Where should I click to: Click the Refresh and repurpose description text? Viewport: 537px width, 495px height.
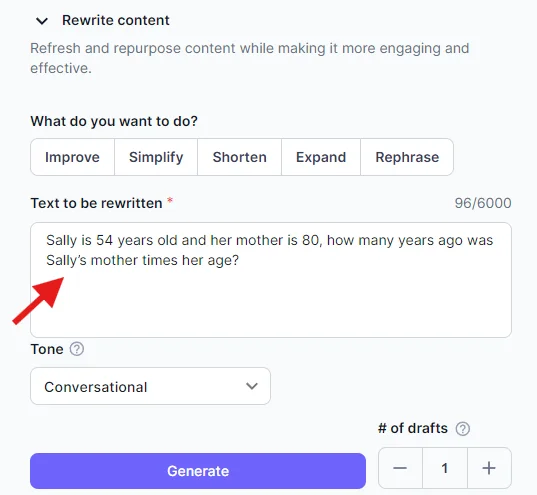click(x=250, y=58)
